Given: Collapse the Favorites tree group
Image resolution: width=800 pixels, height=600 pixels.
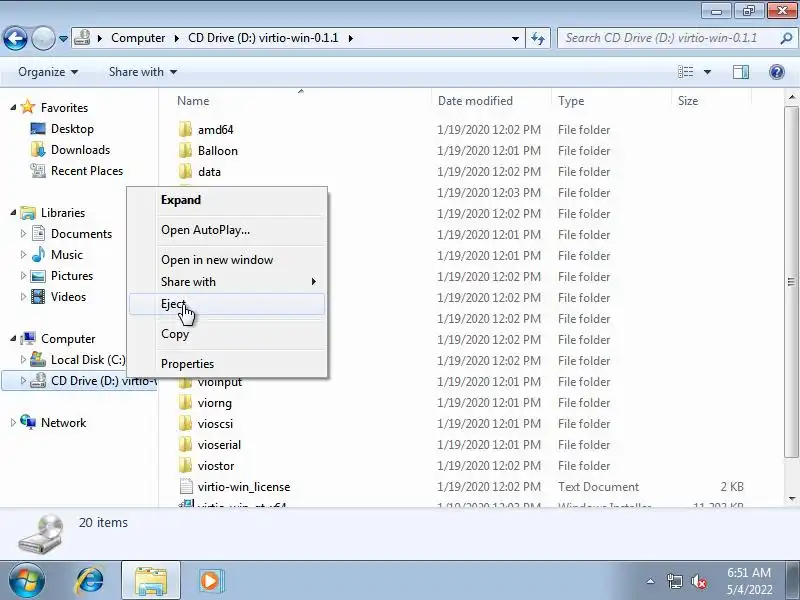Looking at the screenshot, I should point(13,107).
